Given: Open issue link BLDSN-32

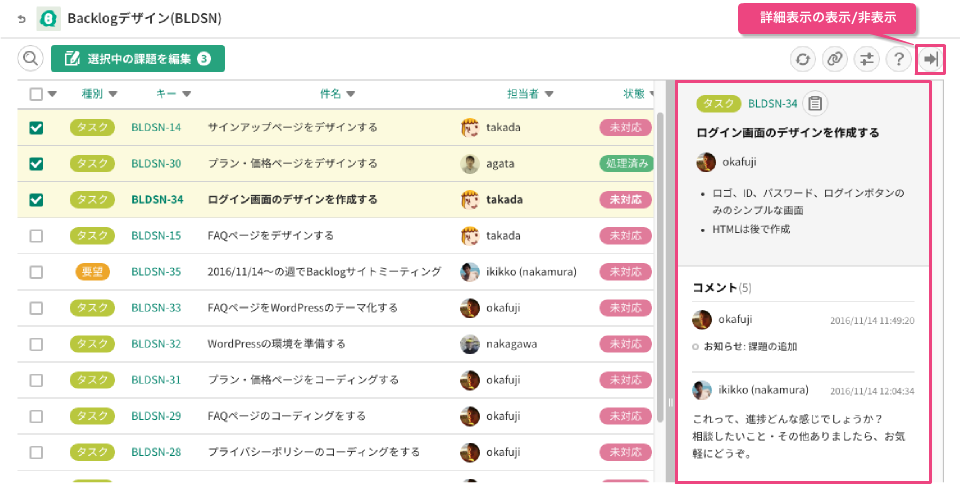Looking at the screenshot, I should (156, 344).
